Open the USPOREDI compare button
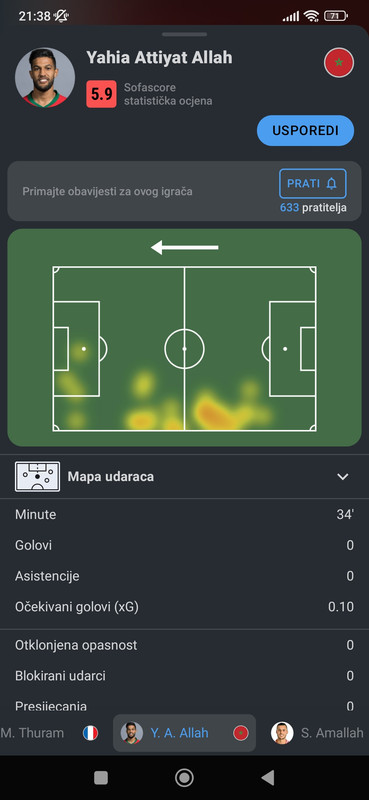369x800 pixels. pyautogui.click(x=305, y=130)
